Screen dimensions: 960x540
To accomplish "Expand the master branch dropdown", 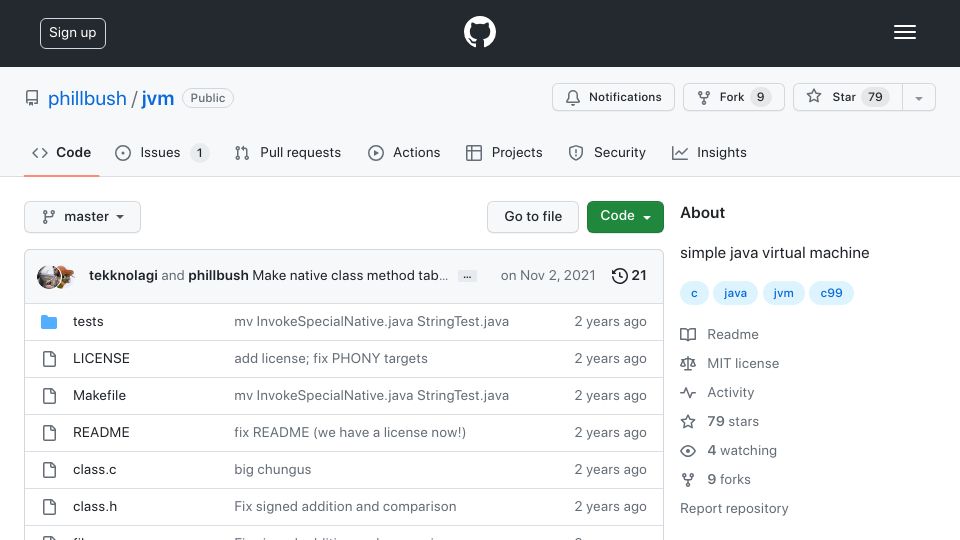I will (x=83, y=217).
